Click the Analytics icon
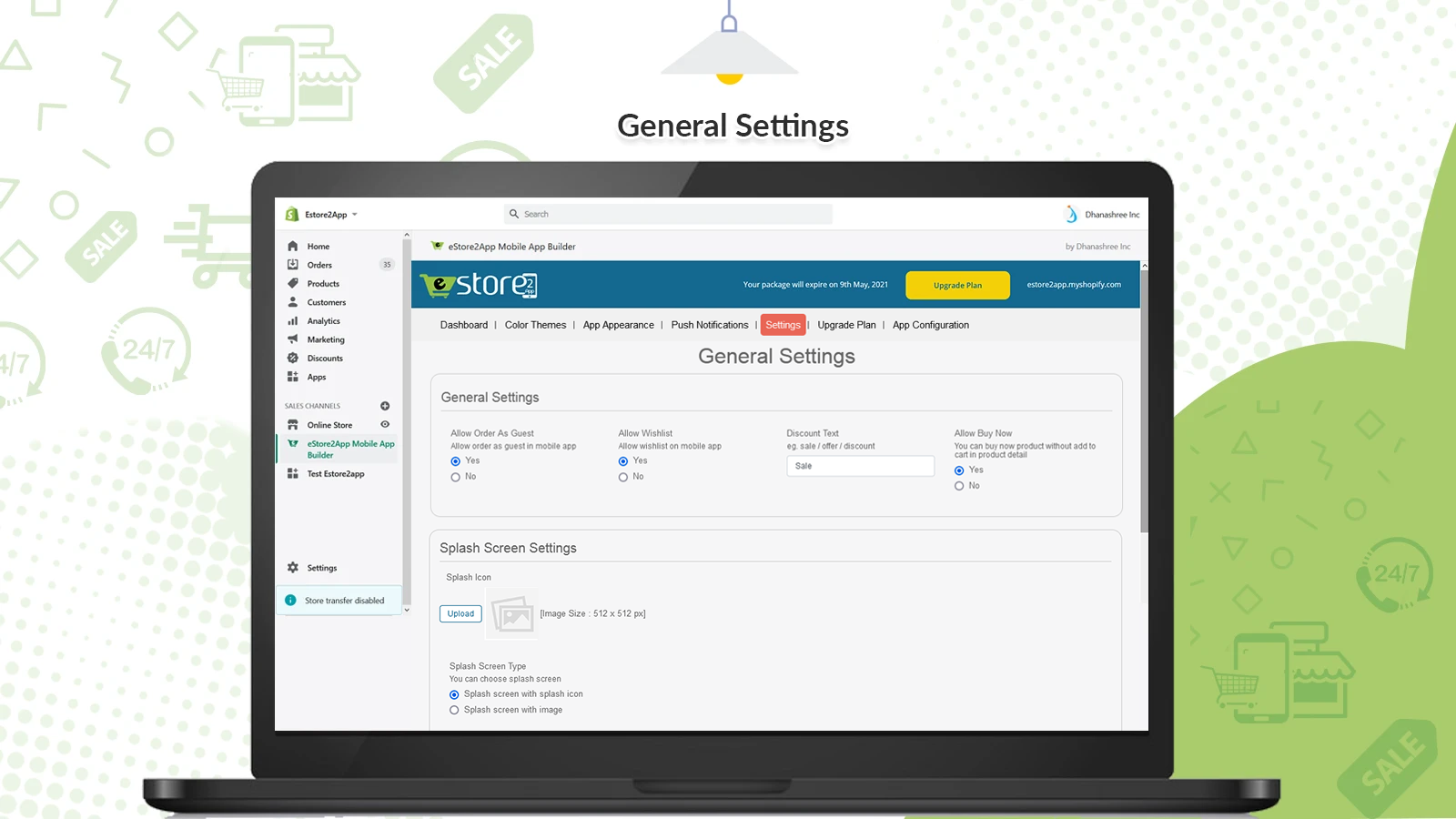Viewport: 1456px width, 819px height. point(293,320)
